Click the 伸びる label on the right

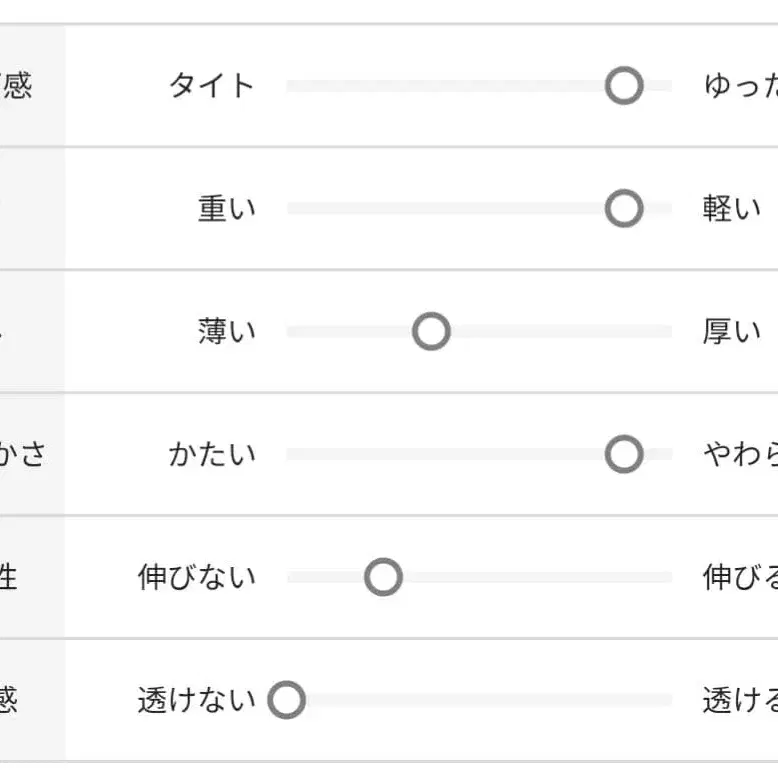740,578
